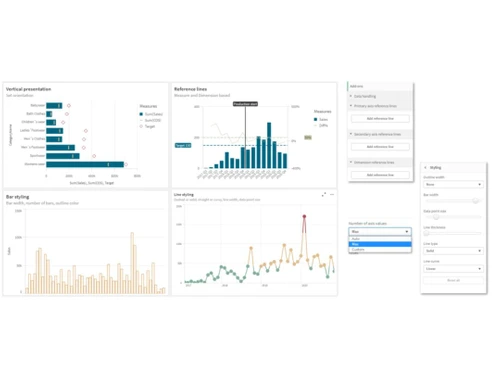Click the Bar styling chart title
This screenshot has width=500, height=375.
(17, 197)
